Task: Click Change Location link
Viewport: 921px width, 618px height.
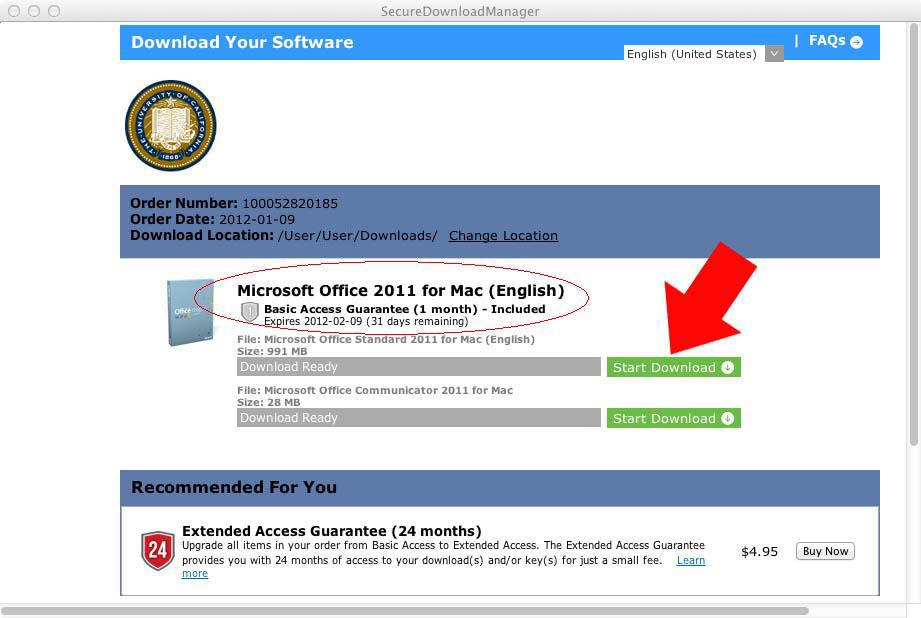Action: 503,236
